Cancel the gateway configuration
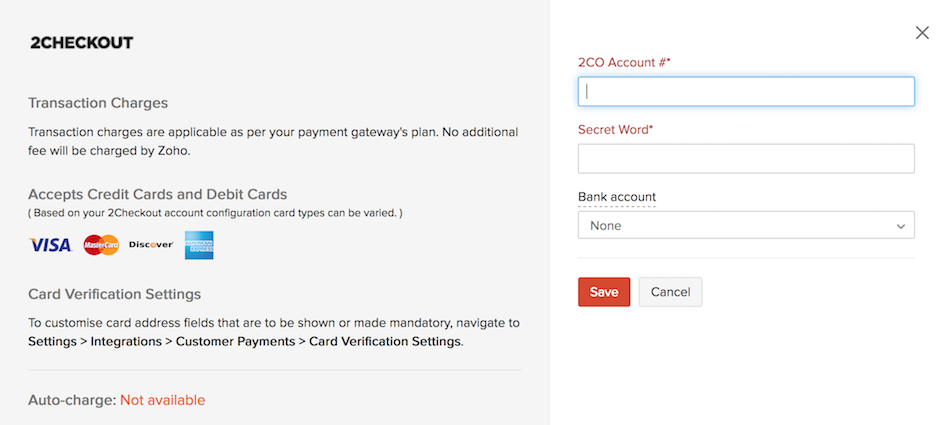Screen dimensions: 943x425 pyautogui.click(x=670, y=292)
